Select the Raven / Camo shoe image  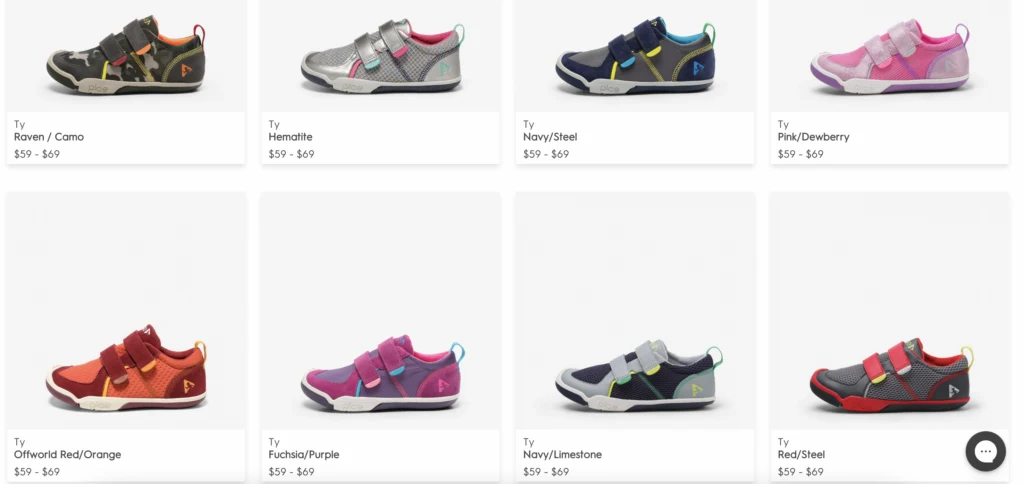pos(126,56)
